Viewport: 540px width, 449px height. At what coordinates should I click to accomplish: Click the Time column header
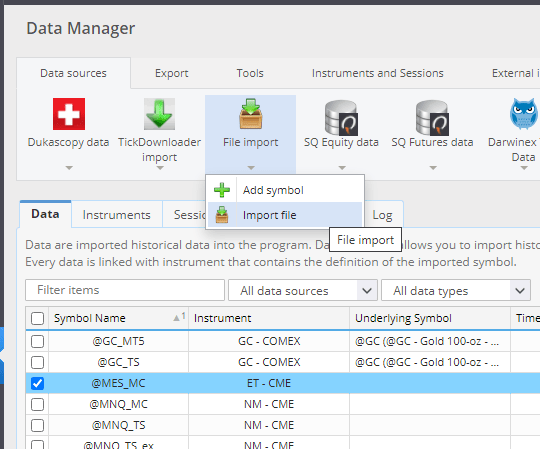tap(526, 318)
